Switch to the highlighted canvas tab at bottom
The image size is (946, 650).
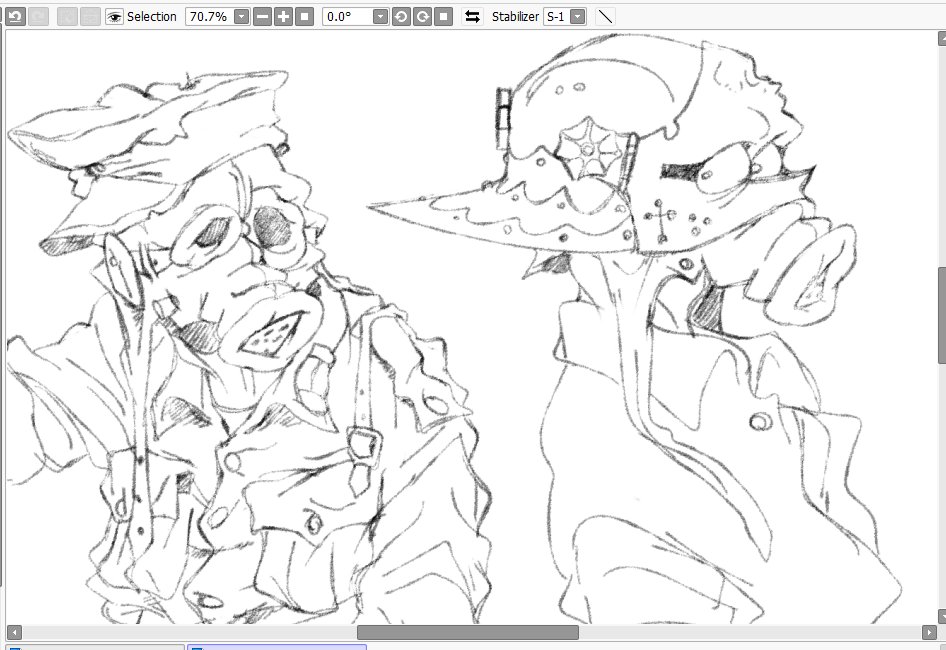click(277, 647)
